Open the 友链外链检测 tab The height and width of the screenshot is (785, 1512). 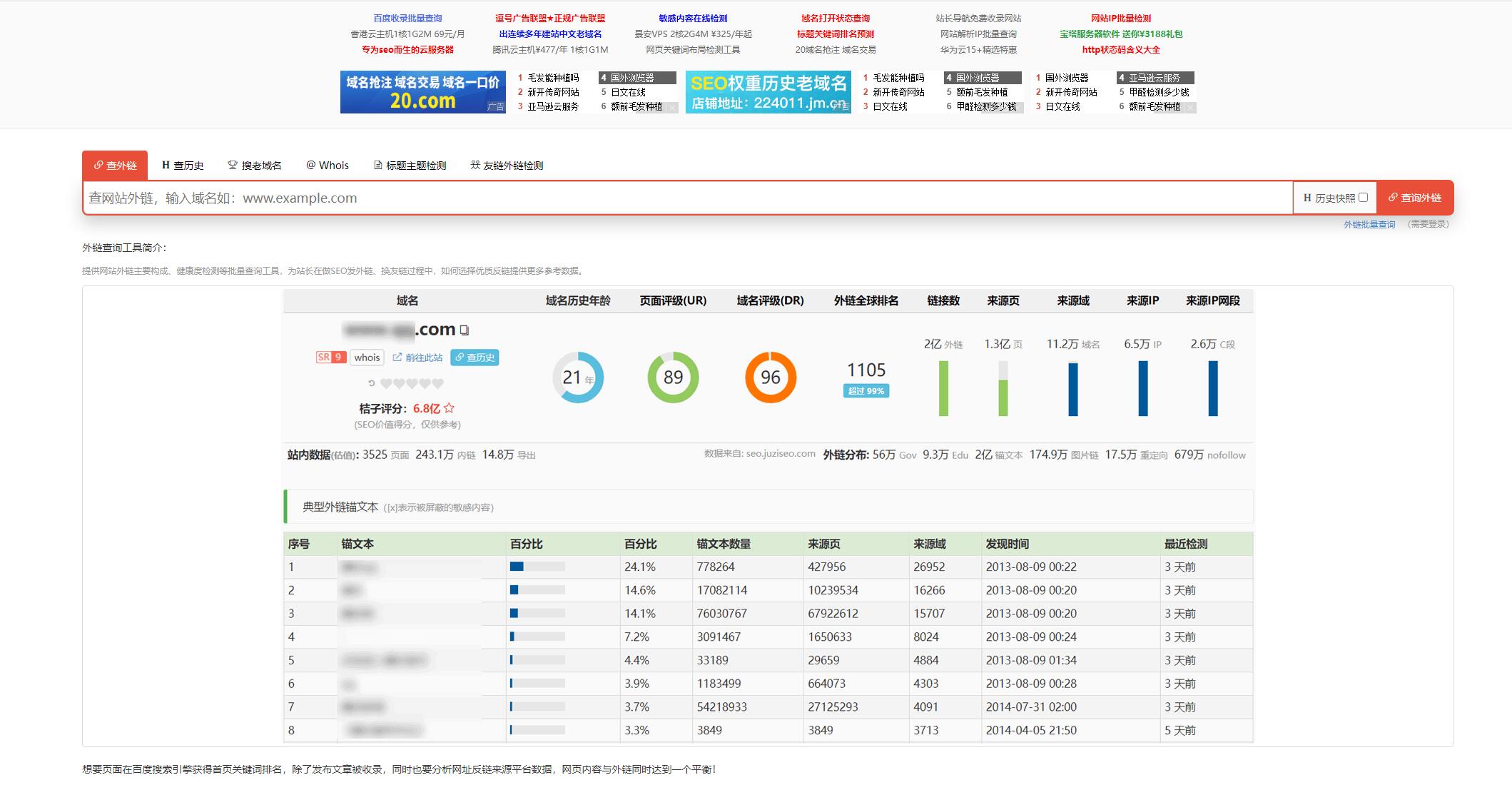[x=507, y=166]
